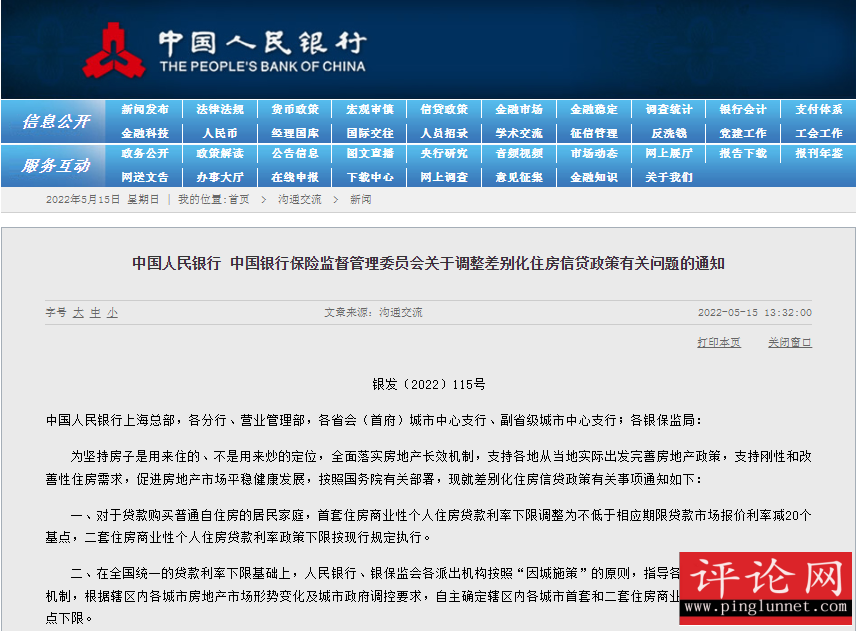Go to 金融稳定 section
This screenshot has height=631, width=857.
pos(594,109)
